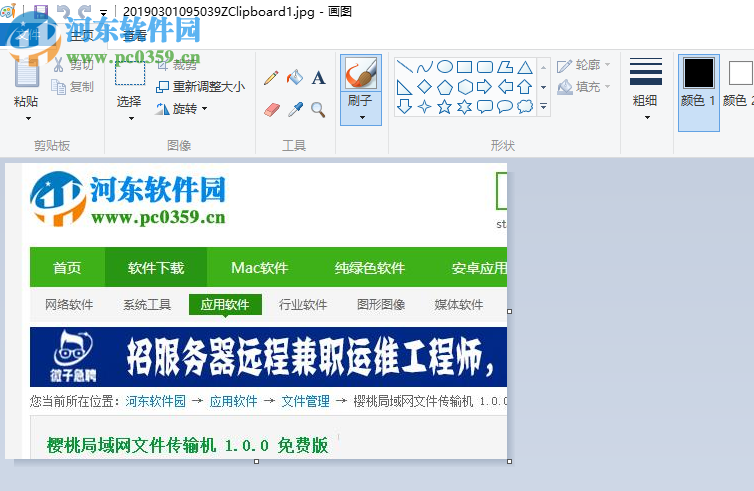Click the Copy (复制) button

[73, 87]
